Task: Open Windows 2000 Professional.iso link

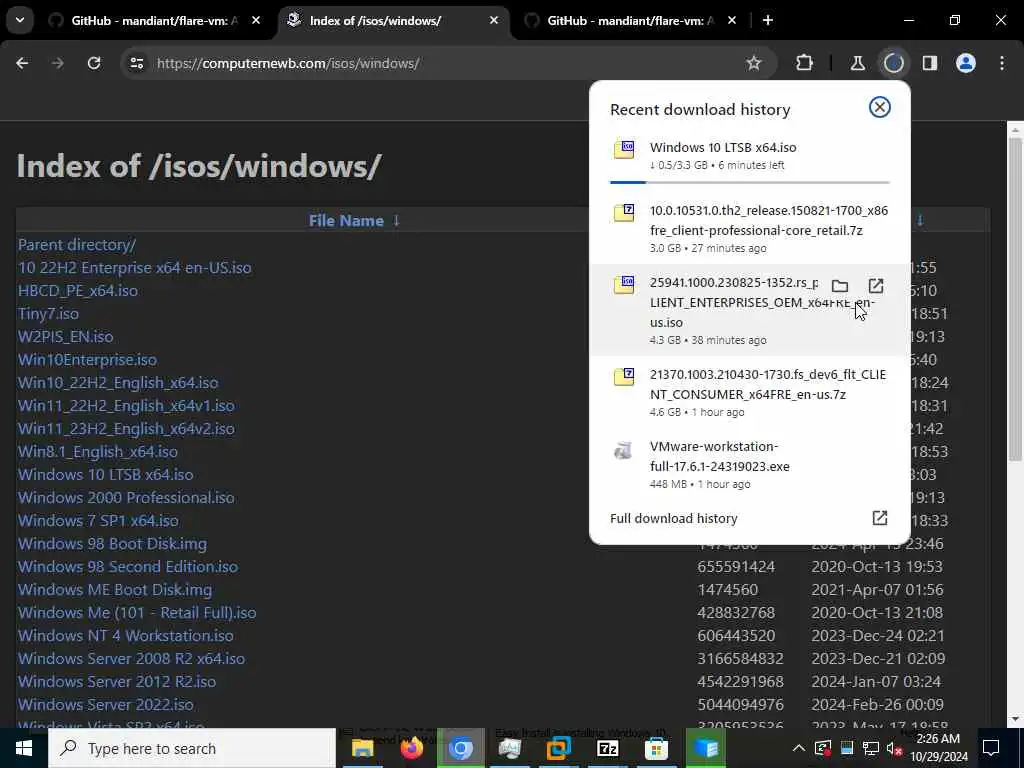Action: [126, 498]
